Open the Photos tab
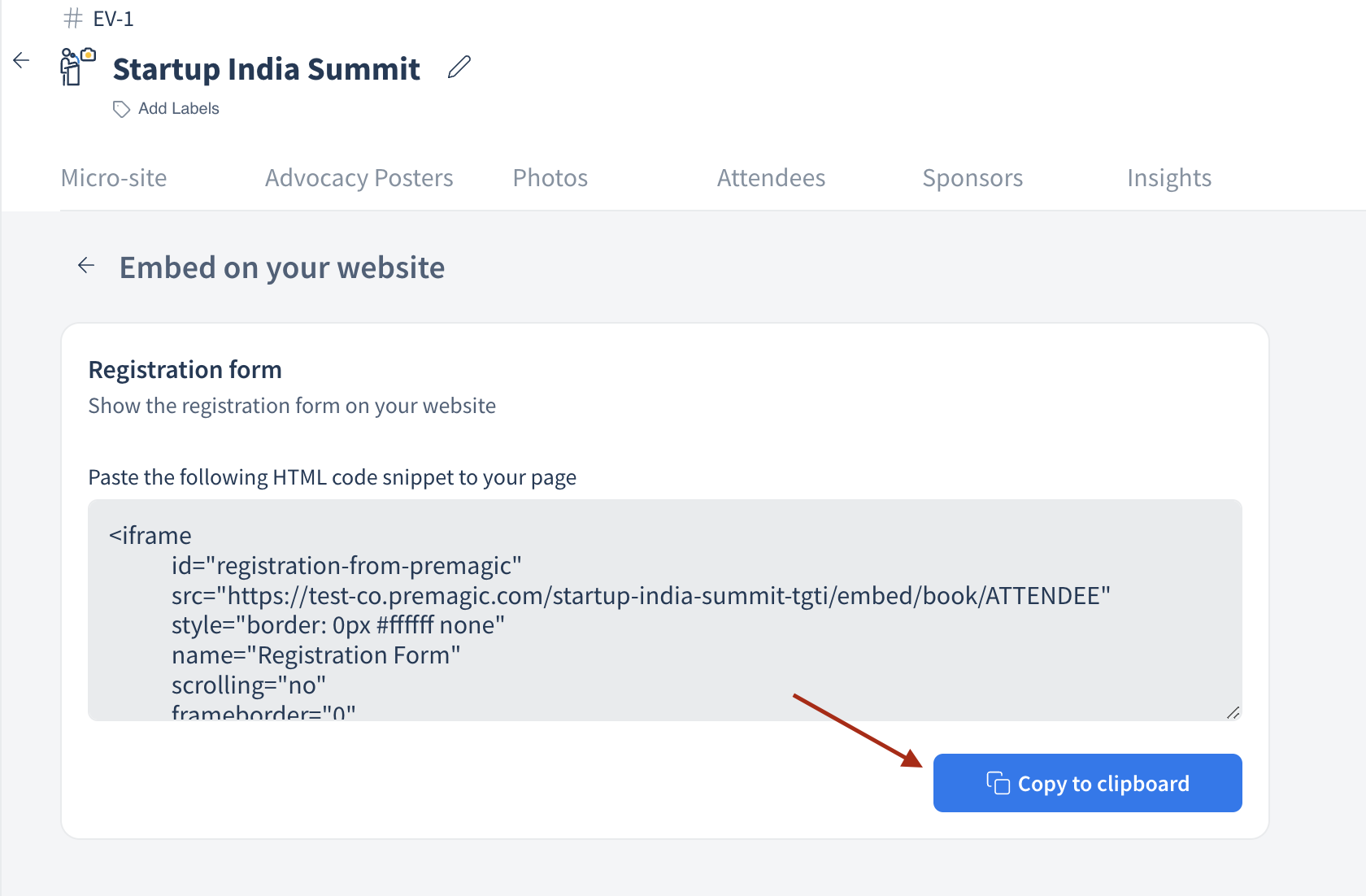This screenshot has height=896, width=1366. click(x=550, y=178)
